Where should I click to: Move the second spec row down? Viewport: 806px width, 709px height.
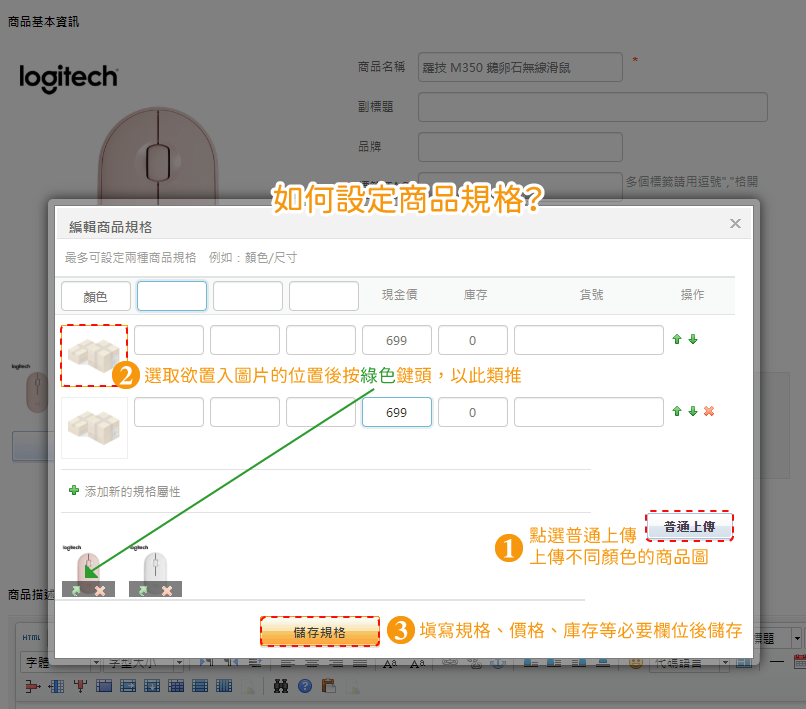click(693, 411)
